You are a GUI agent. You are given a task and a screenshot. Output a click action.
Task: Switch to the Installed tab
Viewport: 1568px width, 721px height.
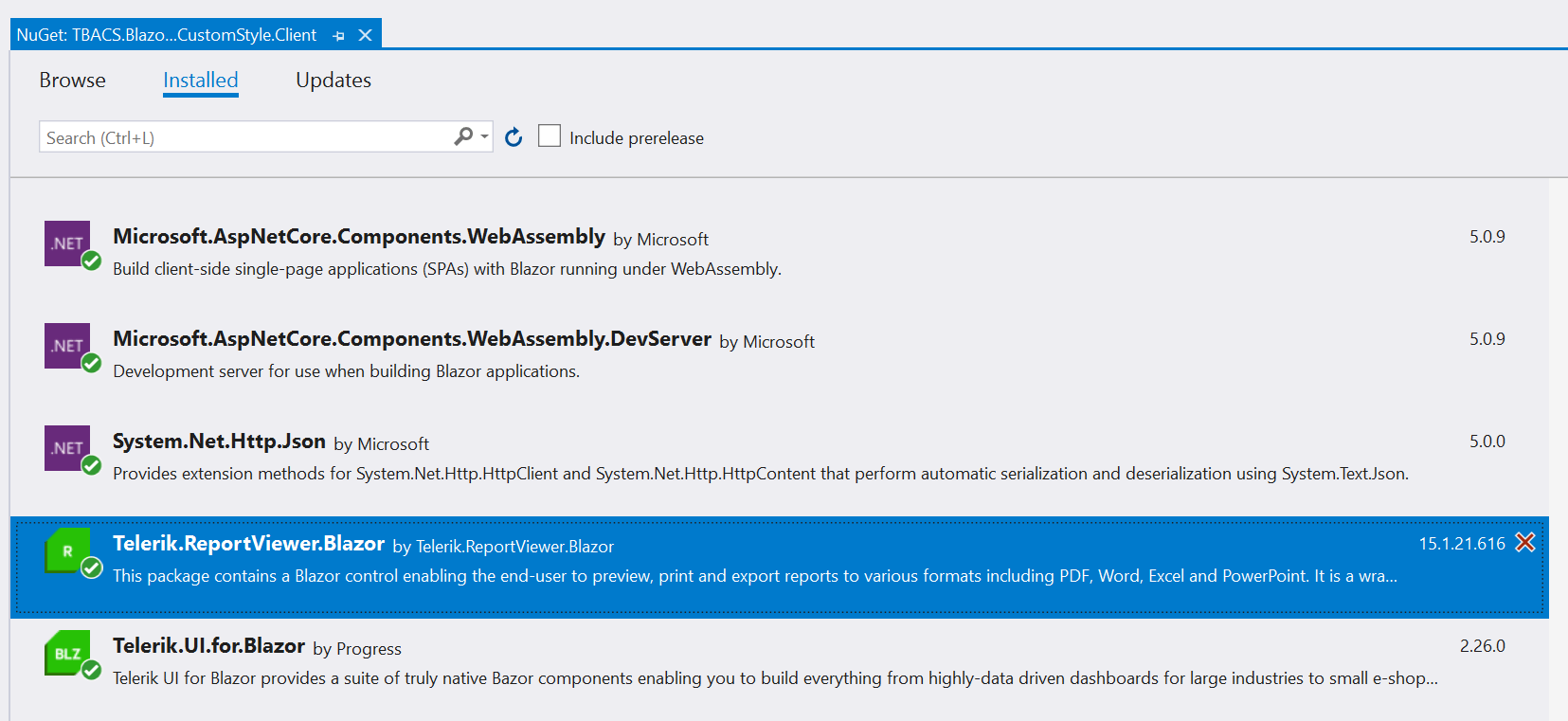point(201,81)
